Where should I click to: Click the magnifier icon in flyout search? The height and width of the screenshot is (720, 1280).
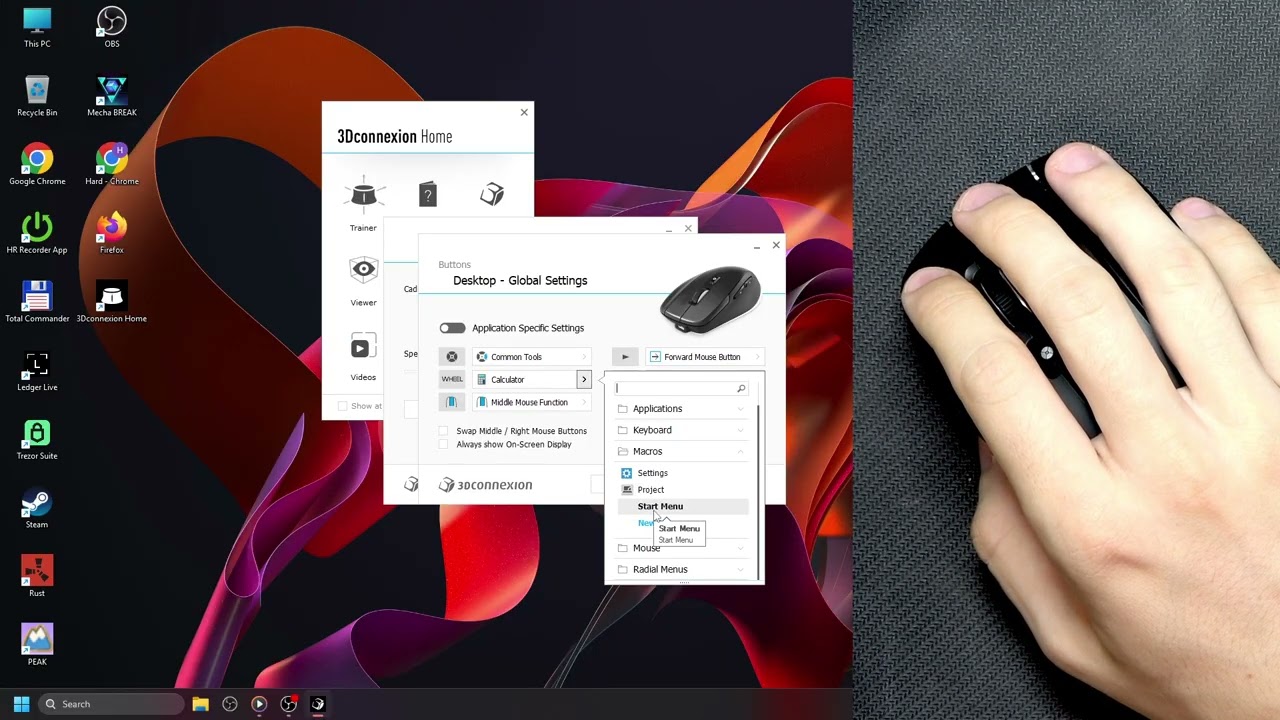pos(741,388)
